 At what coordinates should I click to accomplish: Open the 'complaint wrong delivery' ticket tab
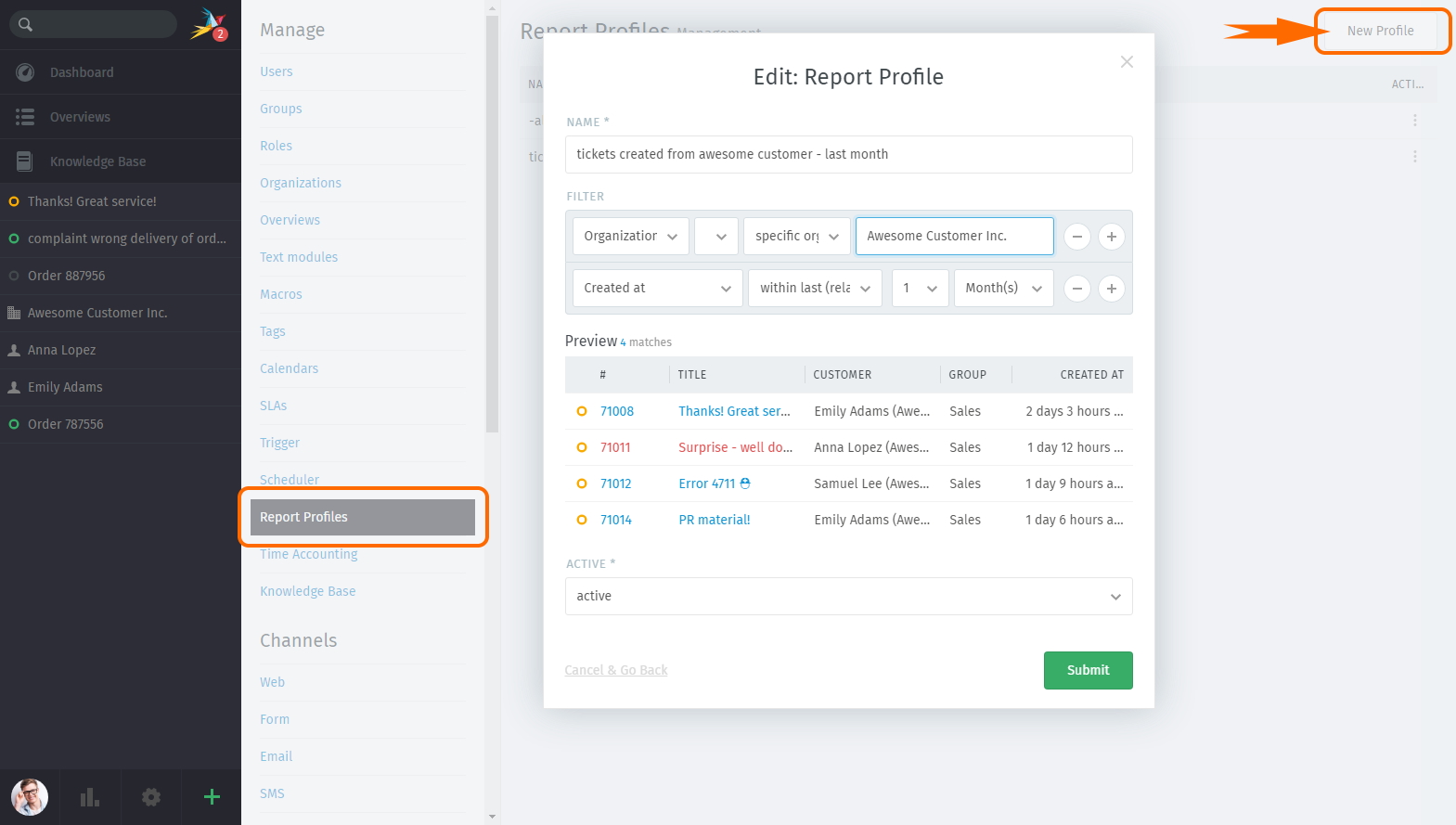click(x=121, y=238)
